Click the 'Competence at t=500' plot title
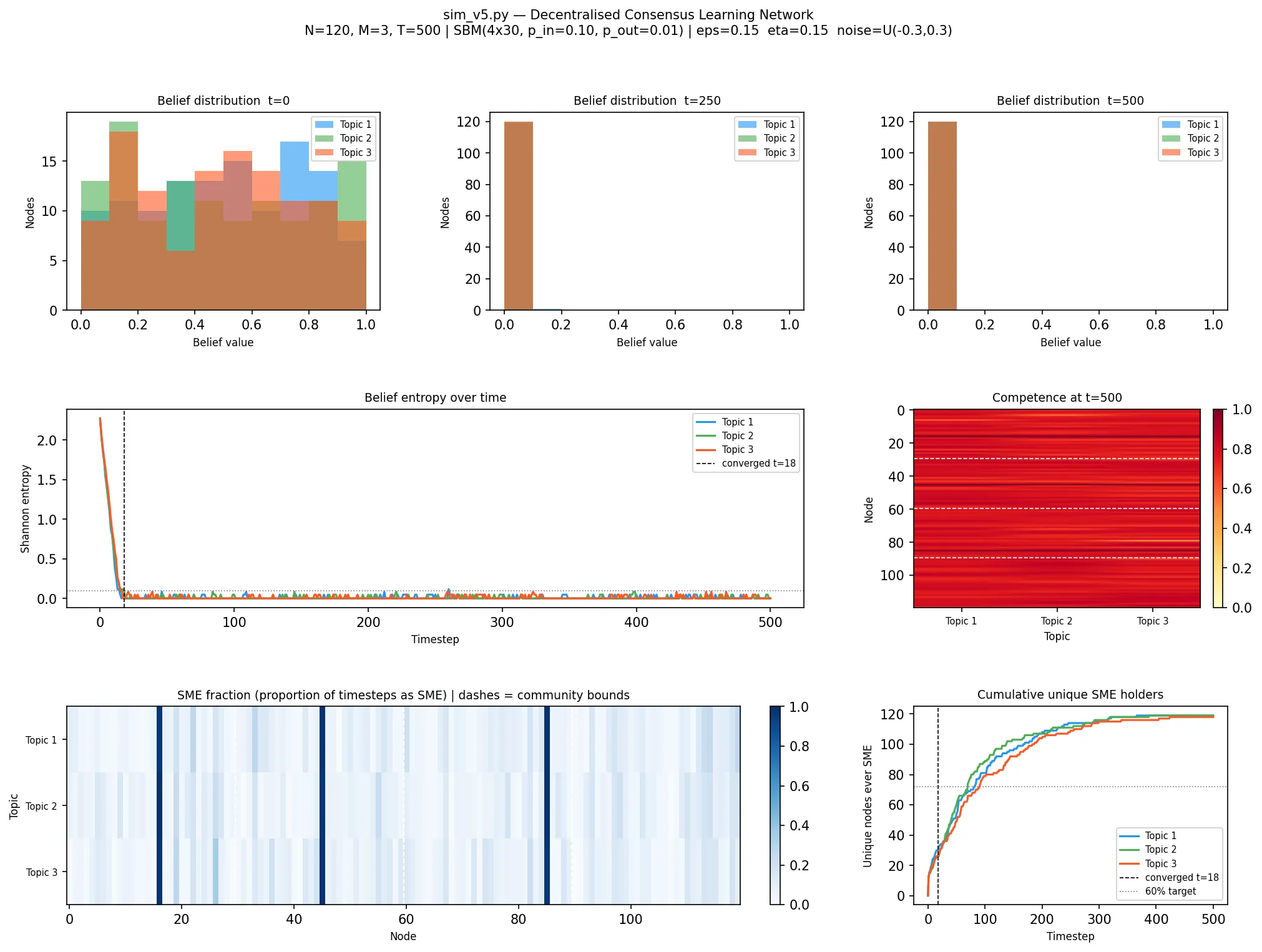The image size is (1262, 952). coord(1057,397)
